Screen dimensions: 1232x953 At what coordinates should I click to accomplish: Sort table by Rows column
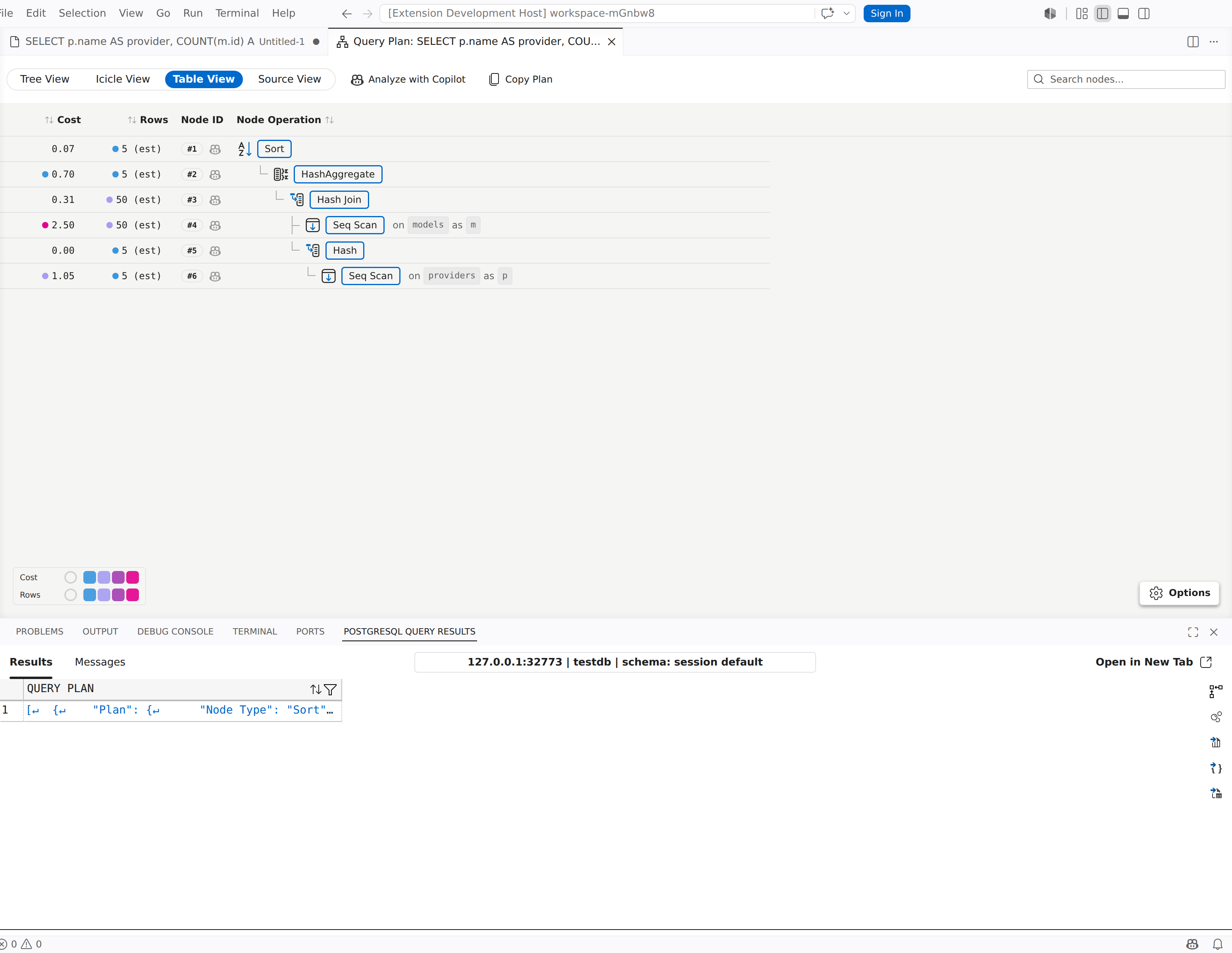point(148,120)
